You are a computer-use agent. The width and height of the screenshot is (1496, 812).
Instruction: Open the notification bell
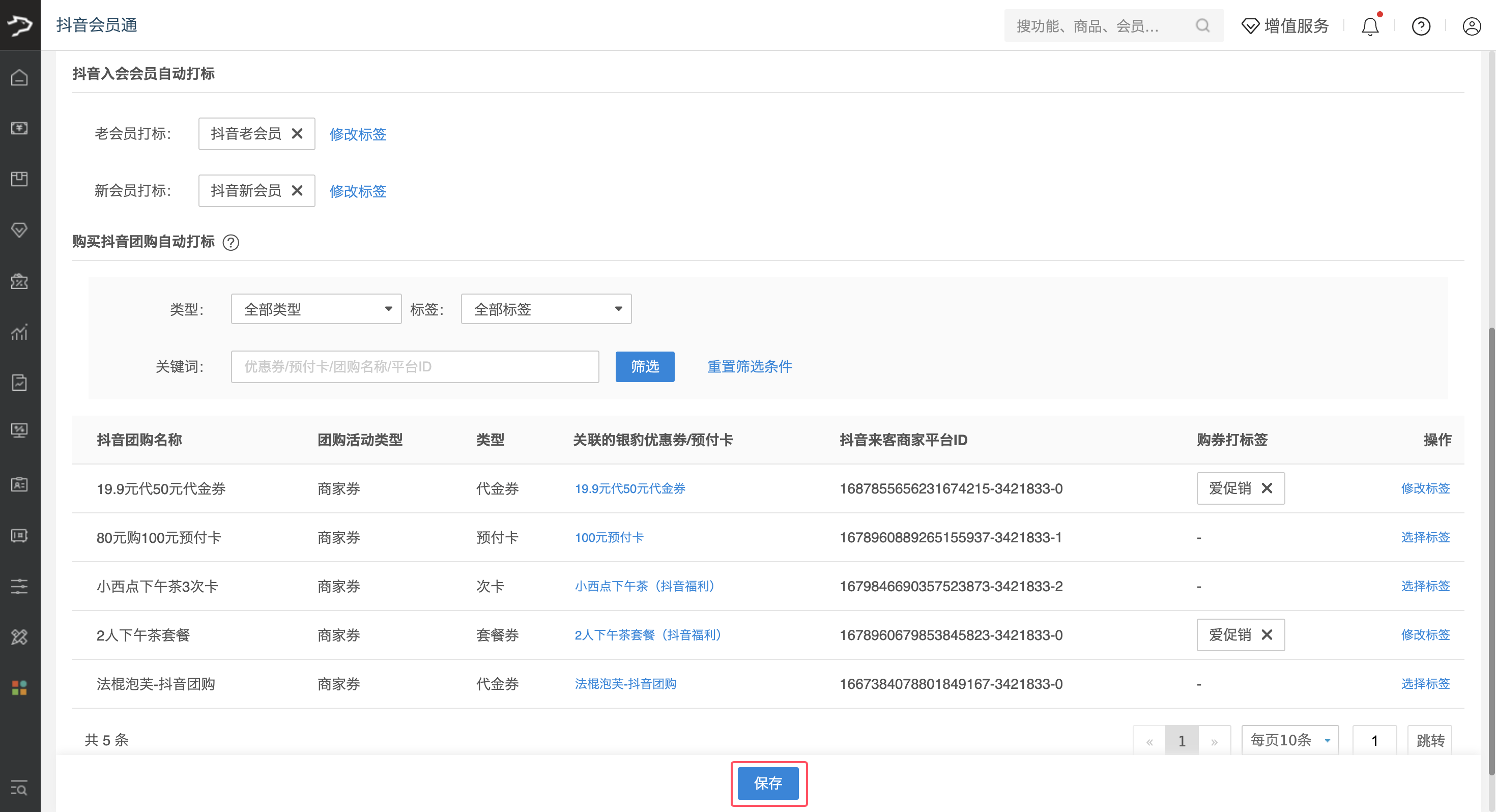[1370, 26]
